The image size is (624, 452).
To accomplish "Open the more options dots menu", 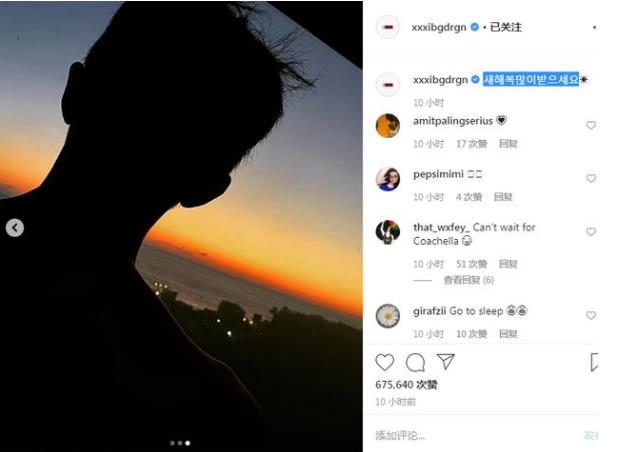I will click(594, 27).
